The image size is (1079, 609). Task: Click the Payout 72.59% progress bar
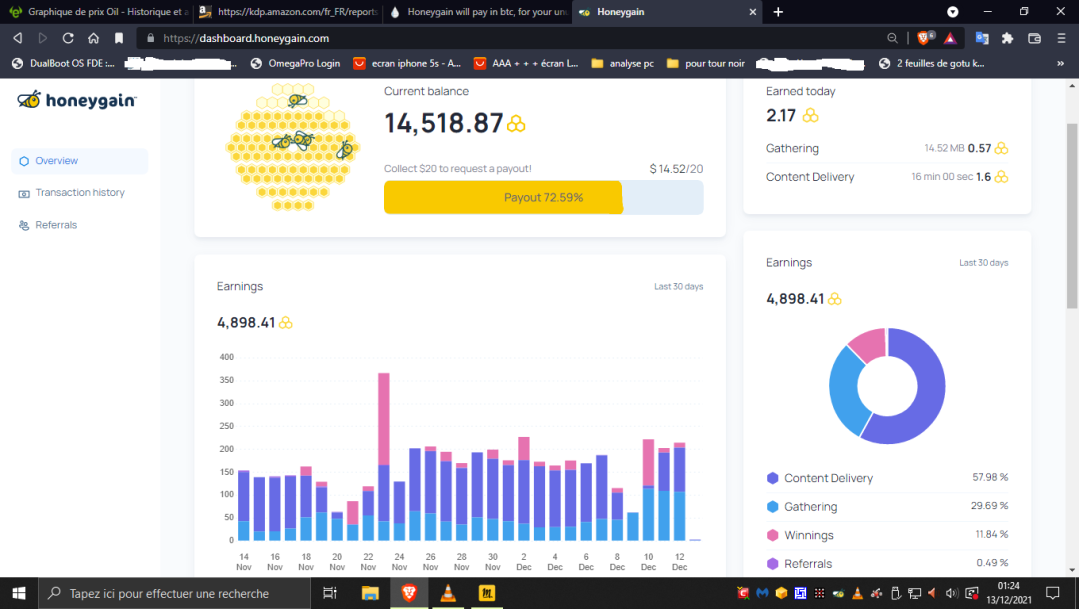544,197
